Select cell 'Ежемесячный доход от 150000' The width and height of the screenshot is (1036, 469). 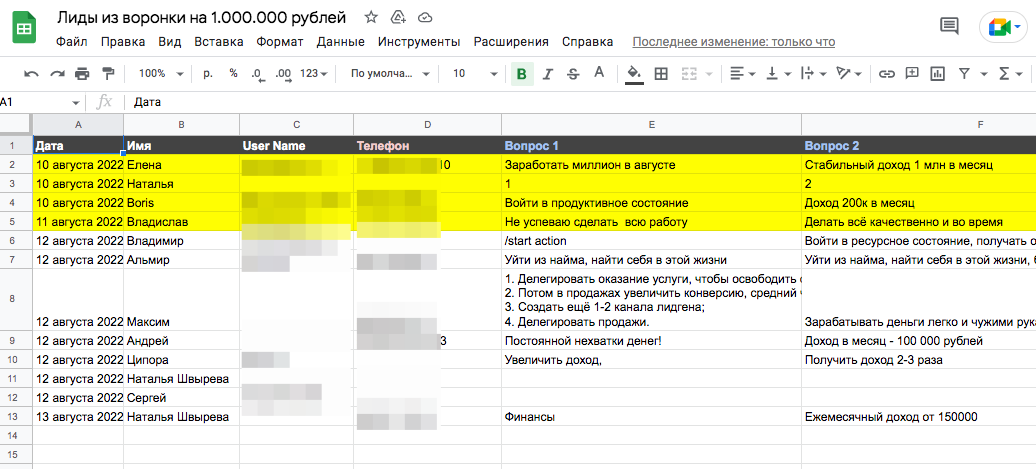point(918,417)
